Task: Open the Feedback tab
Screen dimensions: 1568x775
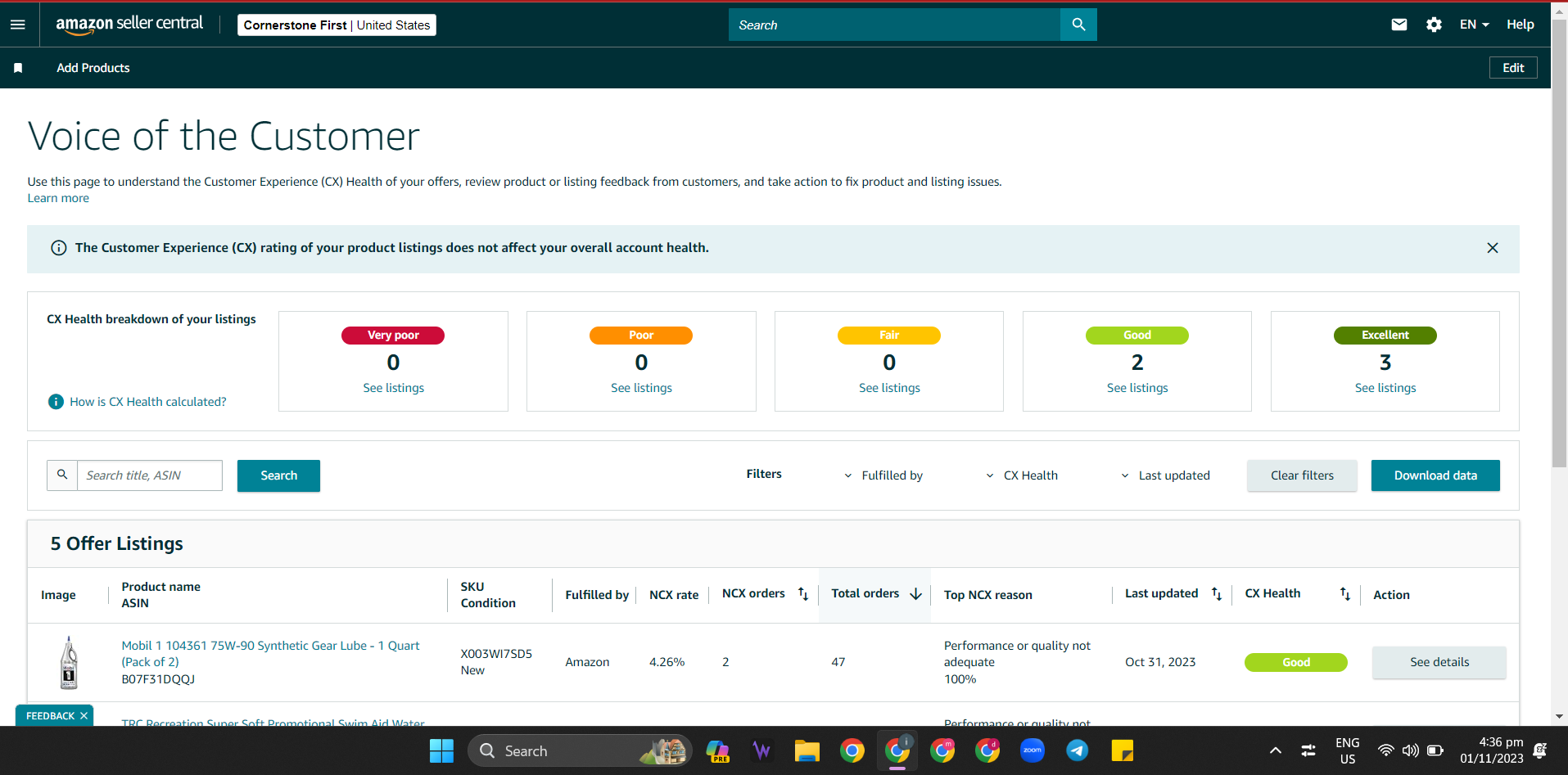Action: click(x=50, y=716)
